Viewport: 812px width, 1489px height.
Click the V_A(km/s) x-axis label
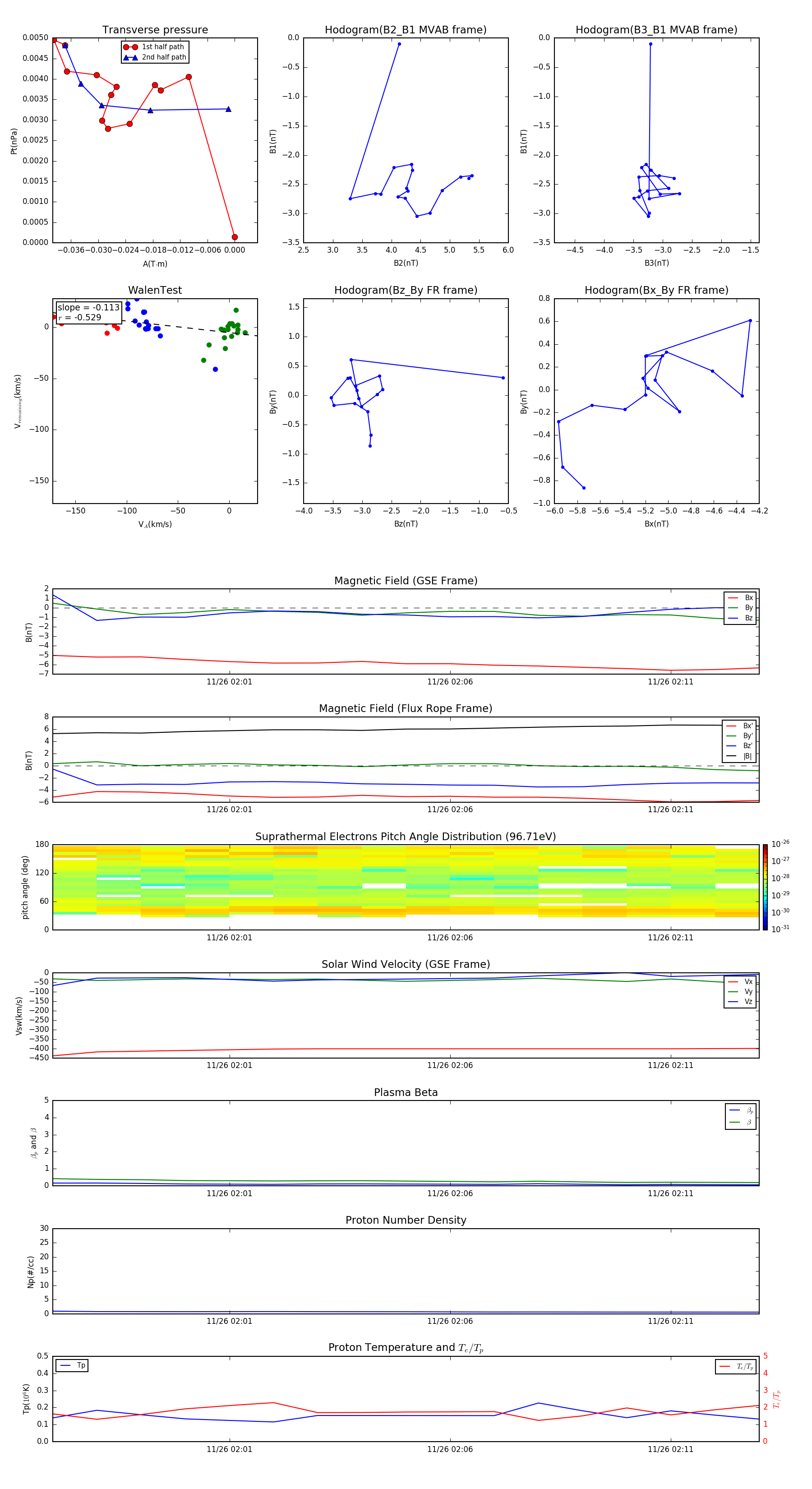[155, 524]
